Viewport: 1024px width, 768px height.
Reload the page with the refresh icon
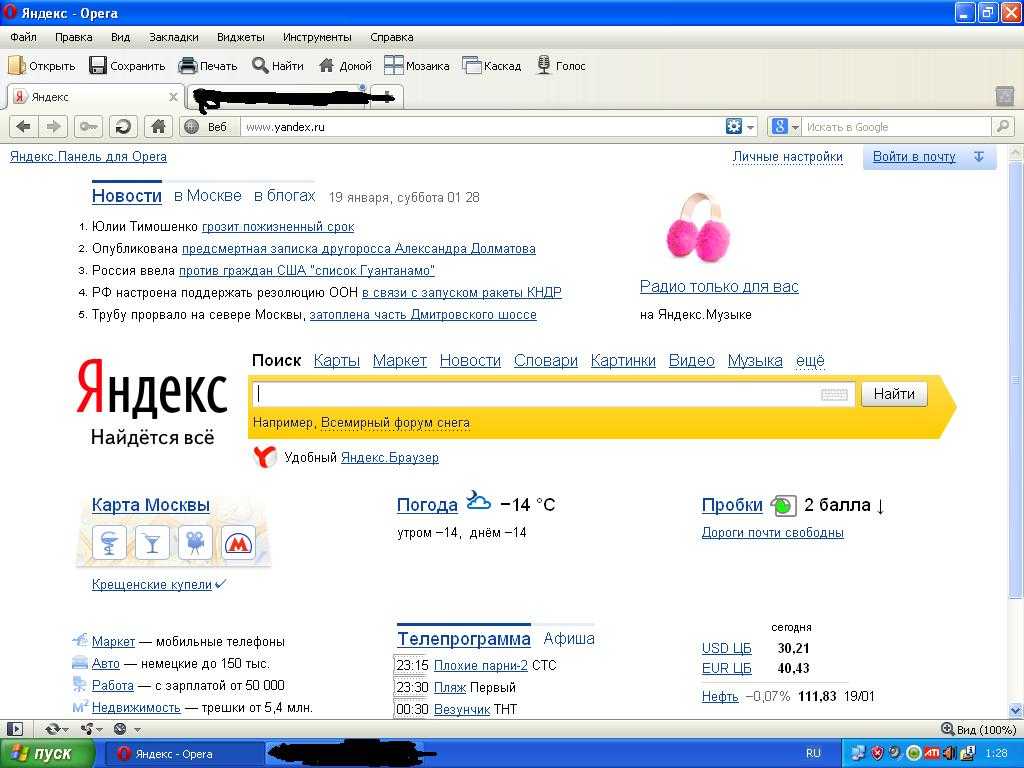[x=123, y=127]
